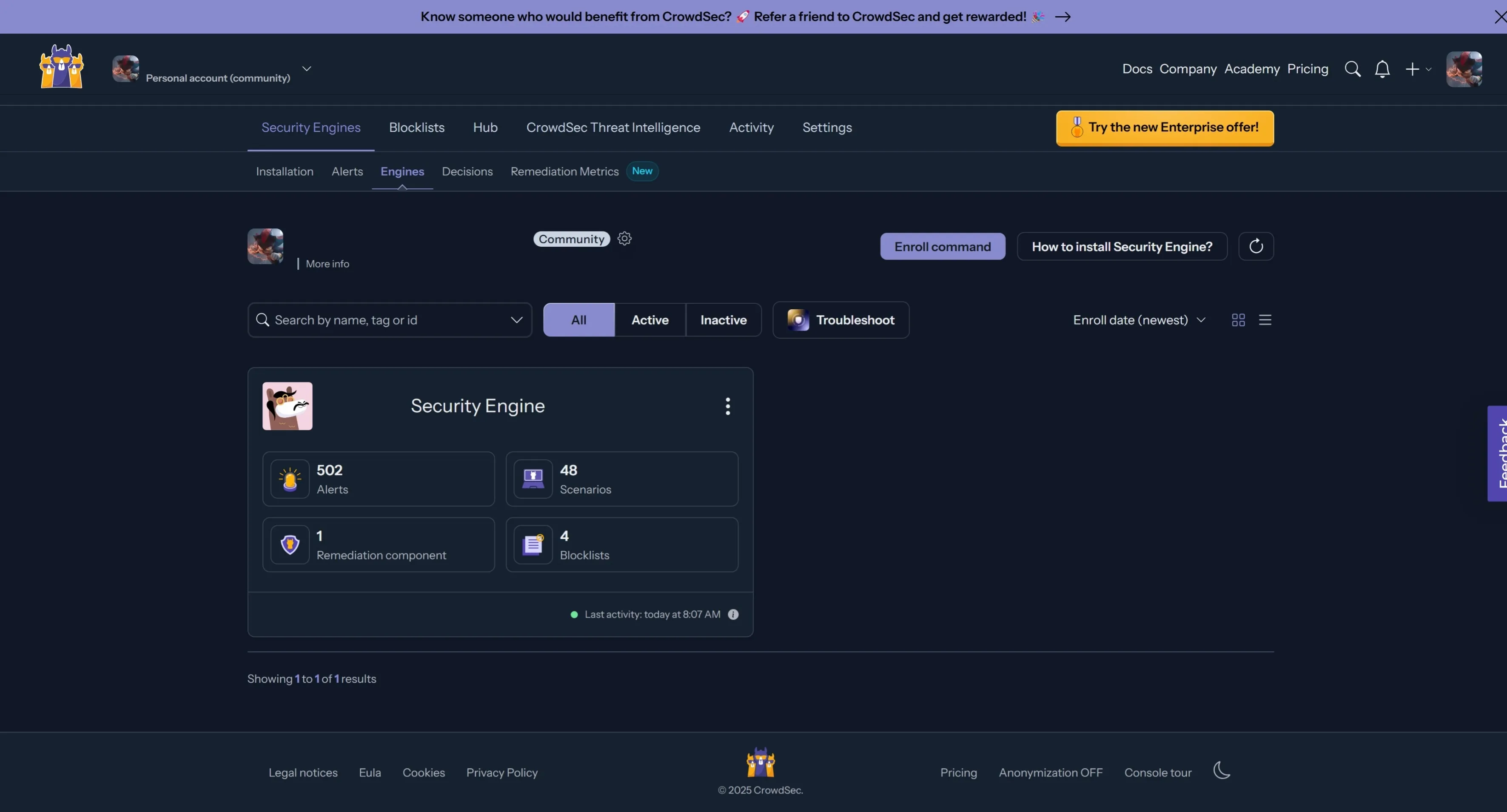This screenshot has width=1507, height=812.
Task: Click Try the new Enterprise offer!
Action: coord(1164,128)
